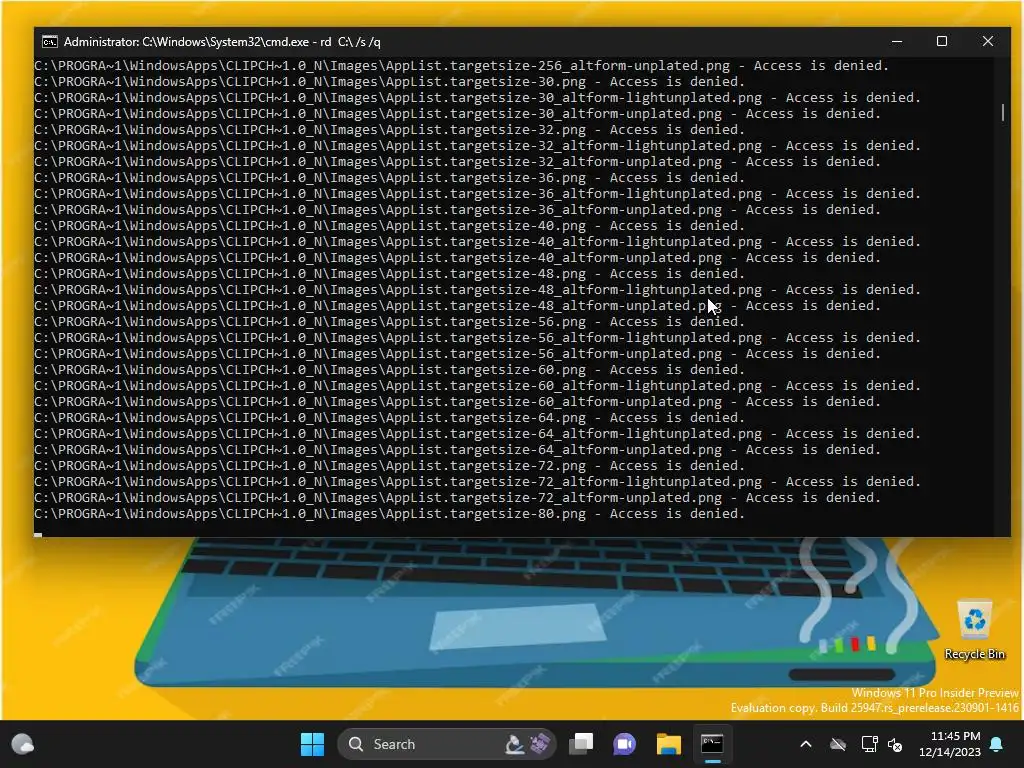Select the Recycle Bin desktop icon
This screenshot has height=768, width=1024.
[974, 630]
